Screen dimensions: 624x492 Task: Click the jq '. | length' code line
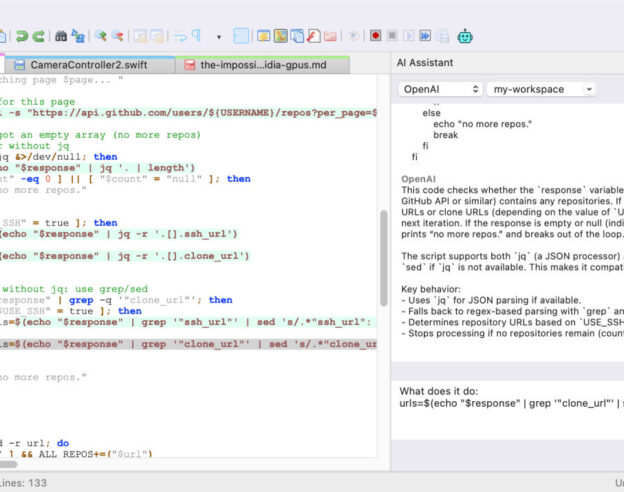point(98,168)
